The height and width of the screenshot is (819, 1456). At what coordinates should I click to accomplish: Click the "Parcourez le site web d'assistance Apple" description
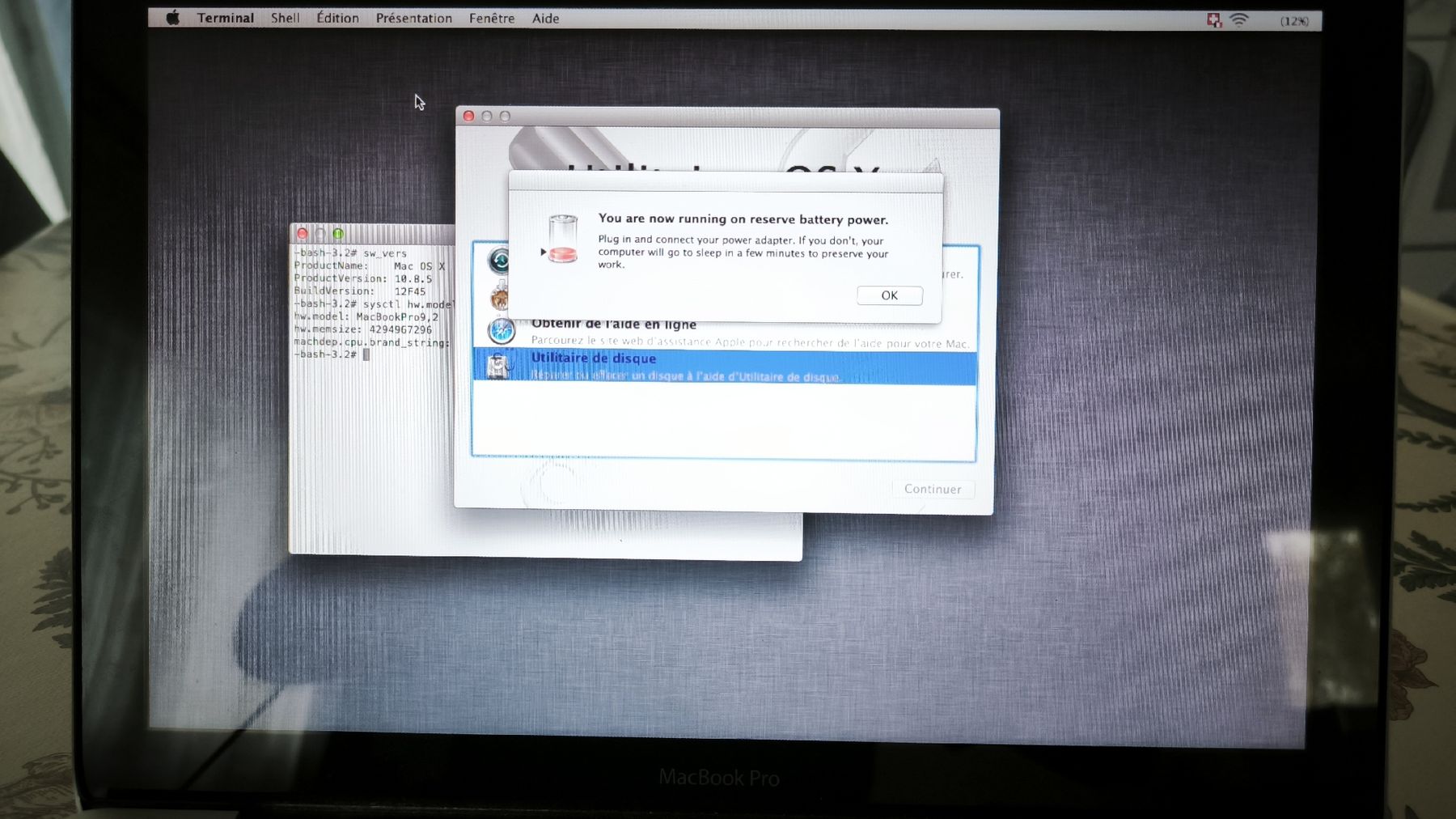(750, 342)
